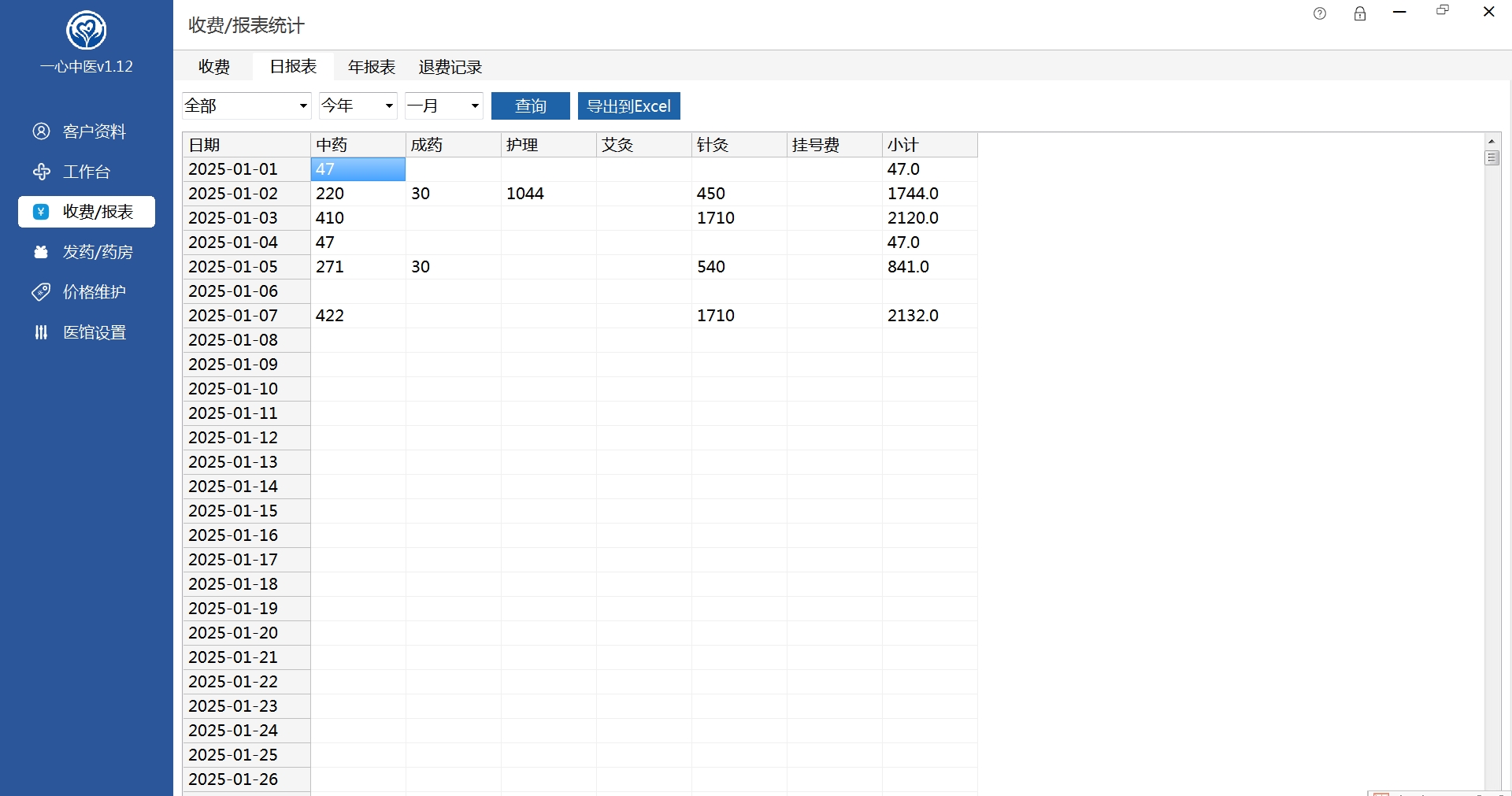Go to 退费记录 tab

pyautogui.click(x=450, y=67)
